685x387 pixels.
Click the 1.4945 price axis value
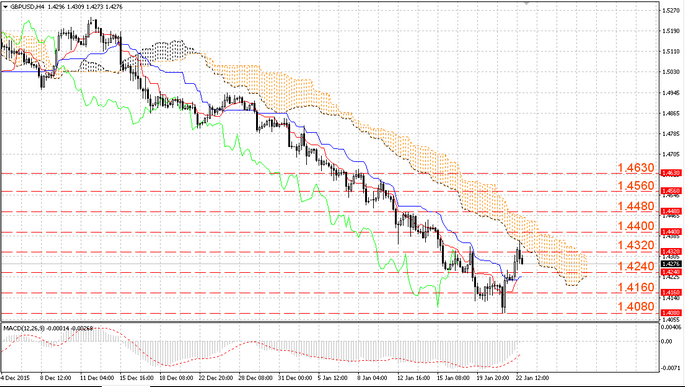671,93
